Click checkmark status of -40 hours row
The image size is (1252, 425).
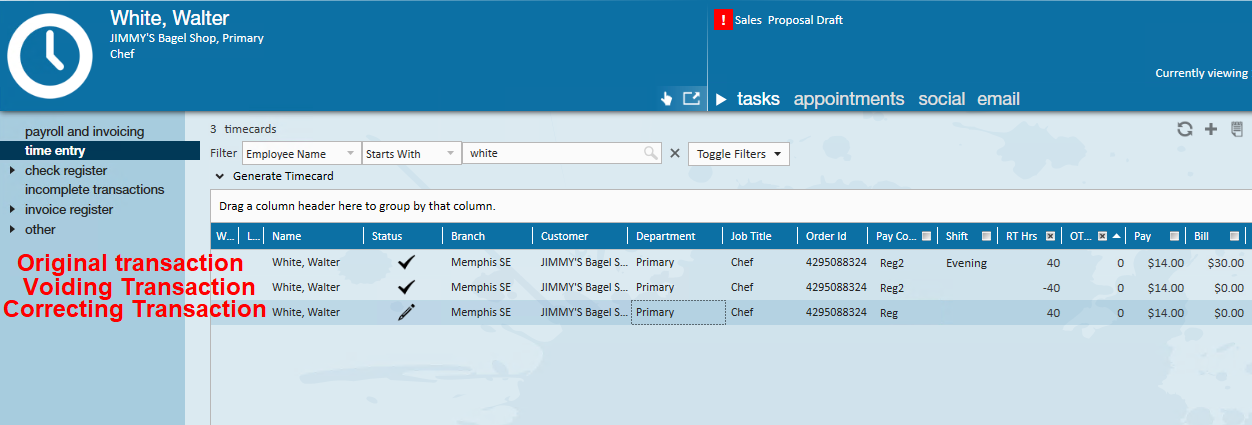406,287
